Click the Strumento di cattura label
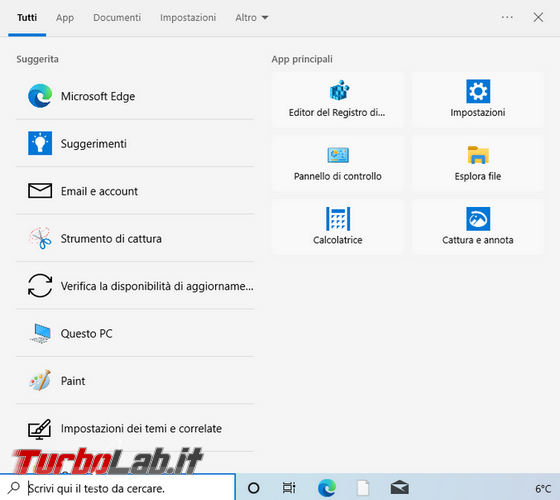 tap(111, 239)
